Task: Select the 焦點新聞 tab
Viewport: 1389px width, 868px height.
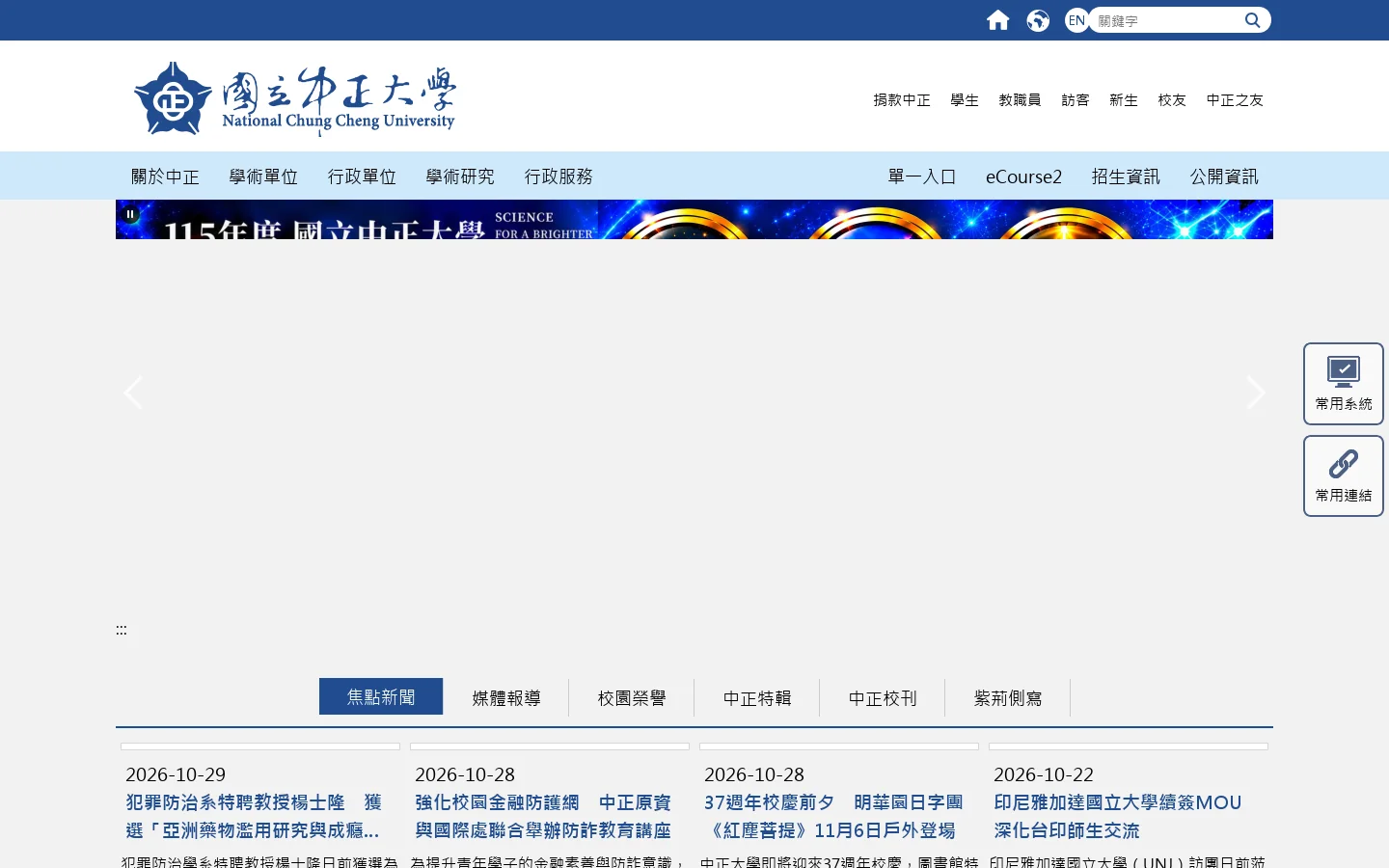Action: point(381,696)
